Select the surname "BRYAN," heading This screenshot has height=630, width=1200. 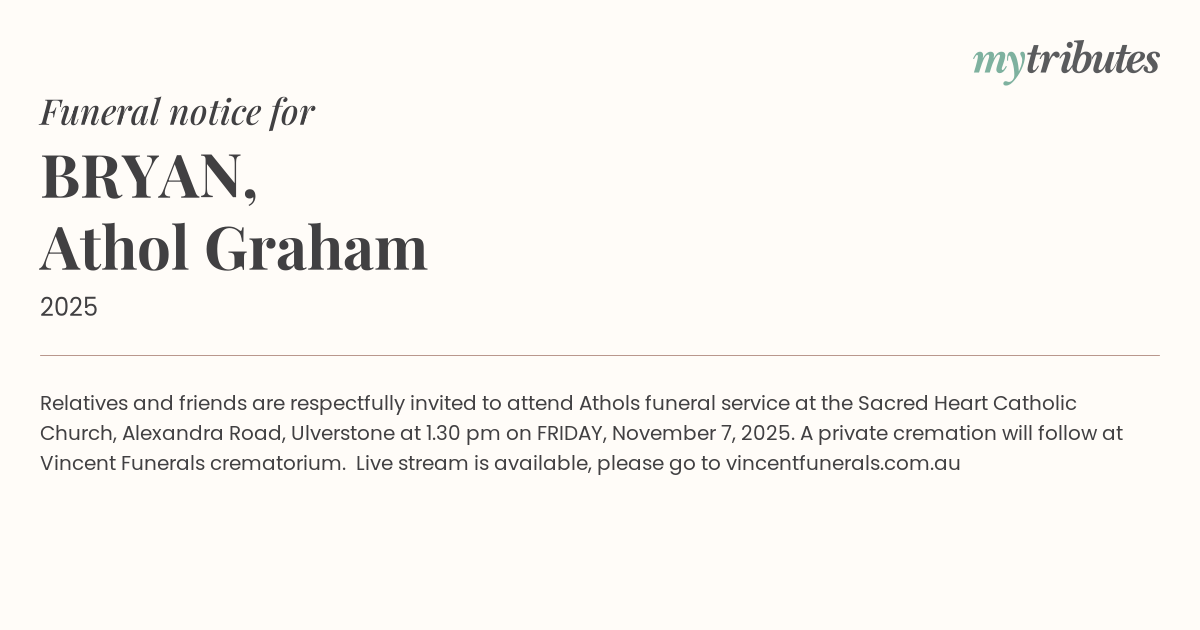(x=149, y=177)
